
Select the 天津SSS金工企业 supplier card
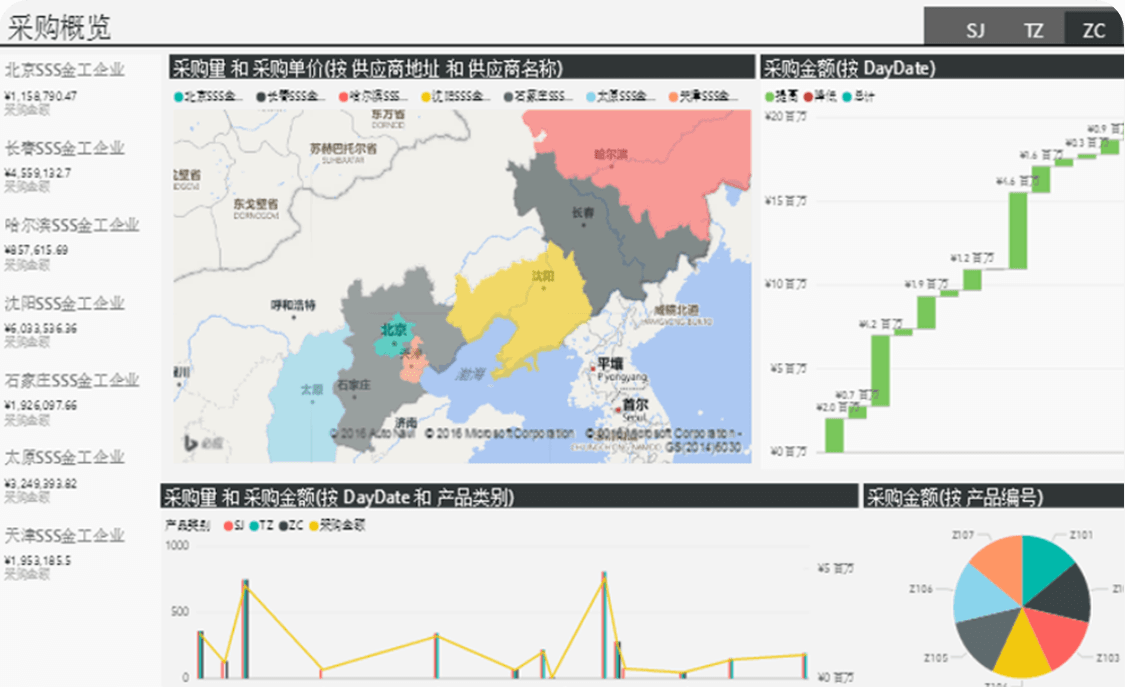click(x=65, y=554)
